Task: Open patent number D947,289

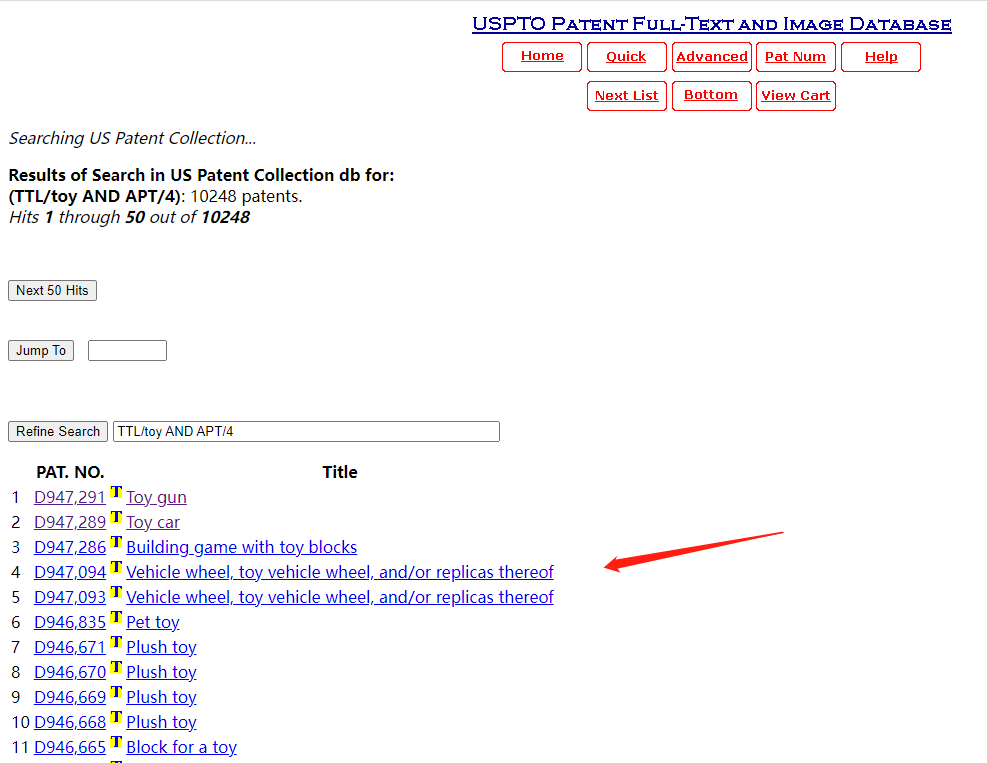Action: point(70,523)
